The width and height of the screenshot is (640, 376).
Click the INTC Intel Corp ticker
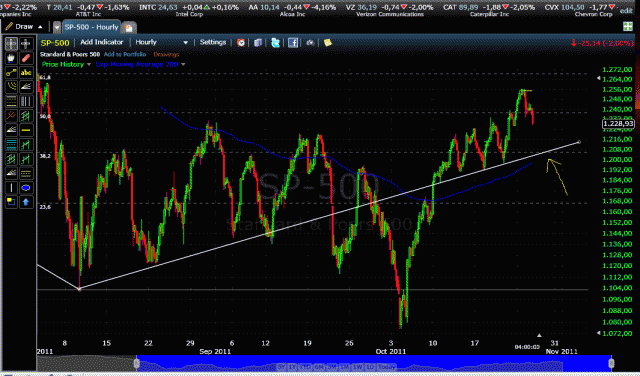click(189, 10)
